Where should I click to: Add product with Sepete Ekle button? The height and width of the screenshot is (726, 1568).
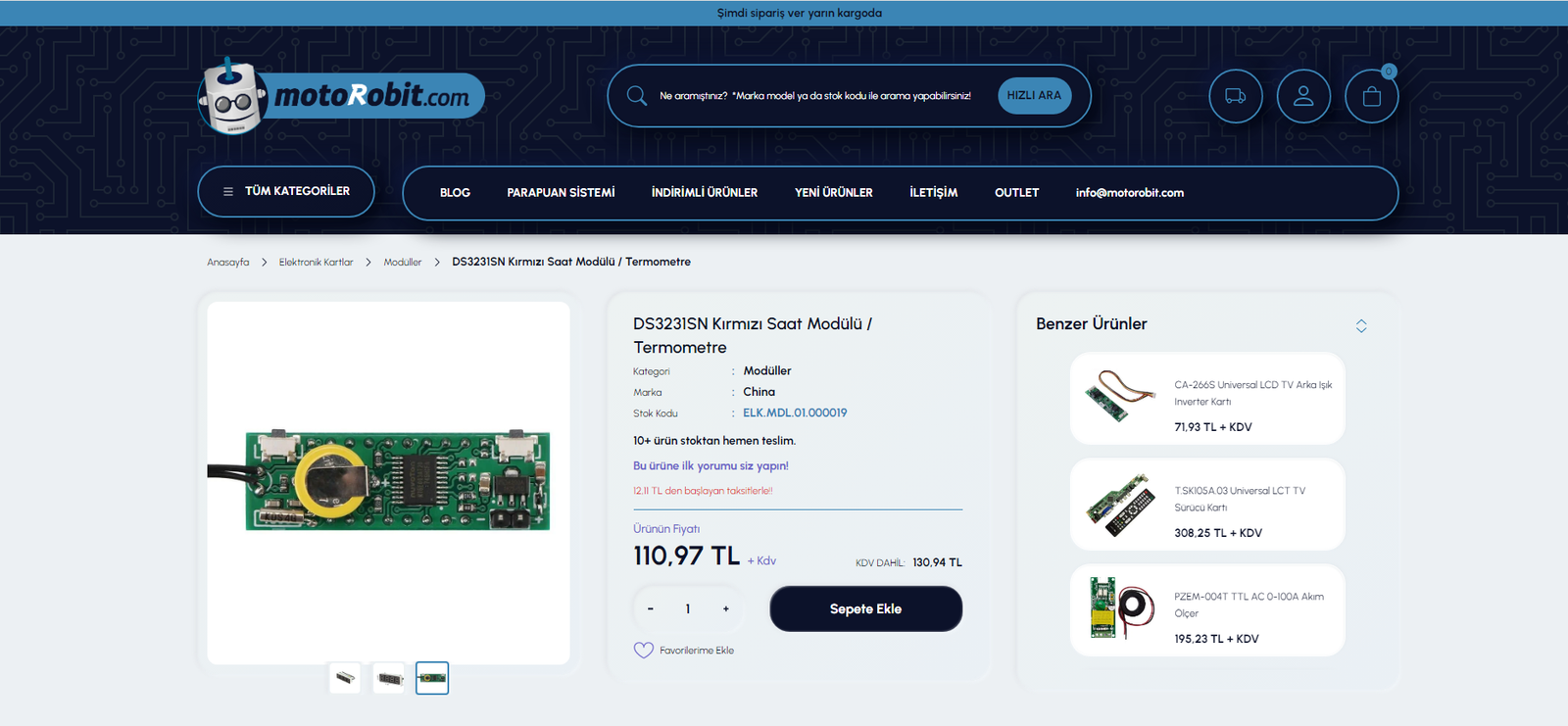tap(866, 608)
